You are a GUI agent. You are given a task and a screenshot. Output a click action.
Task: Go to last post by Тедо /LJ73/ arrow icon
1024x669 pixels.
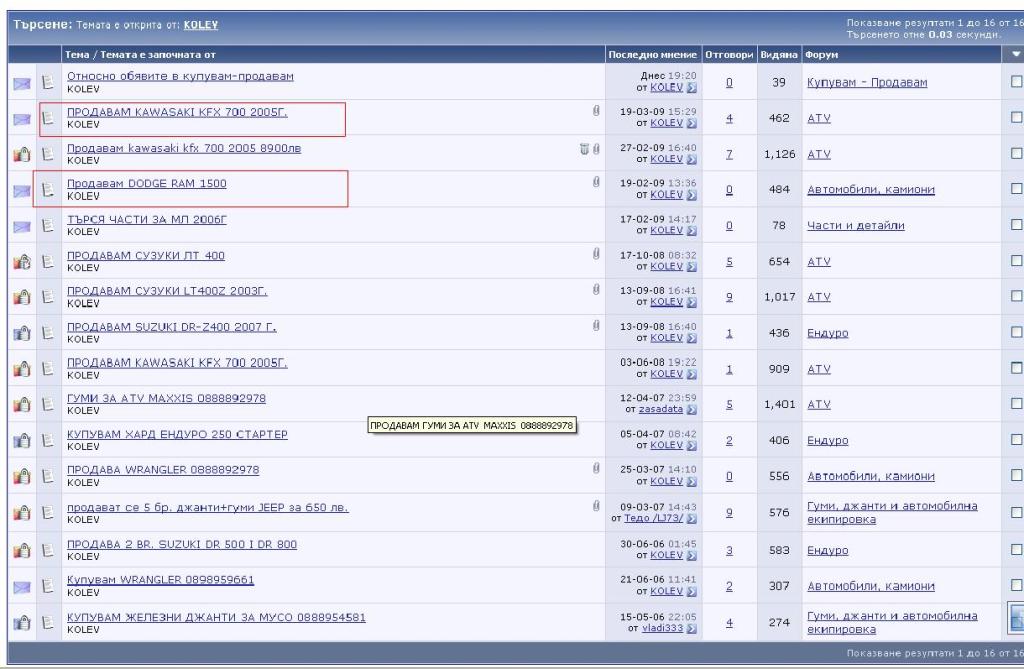[692, 519]
